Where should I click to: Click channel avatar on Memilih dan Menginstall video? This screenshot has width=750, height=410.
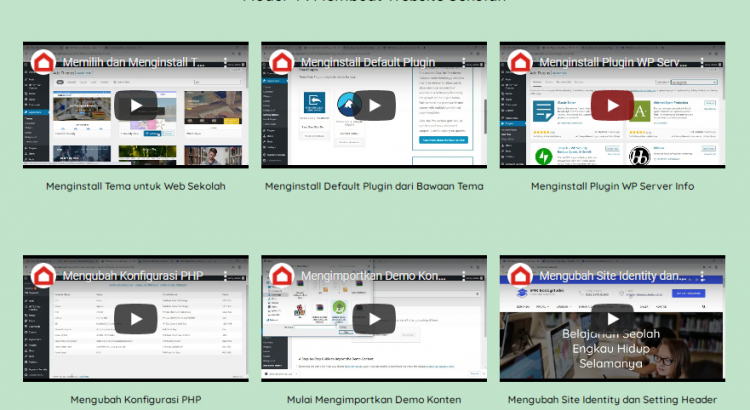tap(44, 62)
